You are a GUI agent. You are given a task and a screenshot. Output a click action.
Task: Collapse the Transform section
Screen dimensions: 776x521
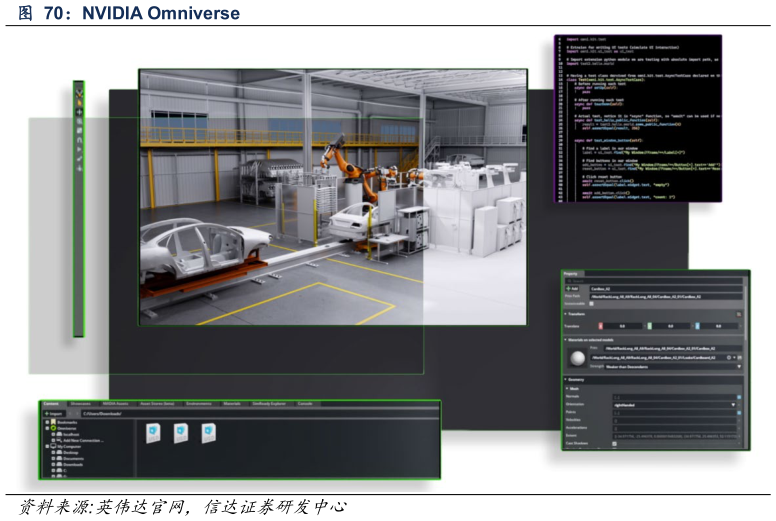point(565,314)
